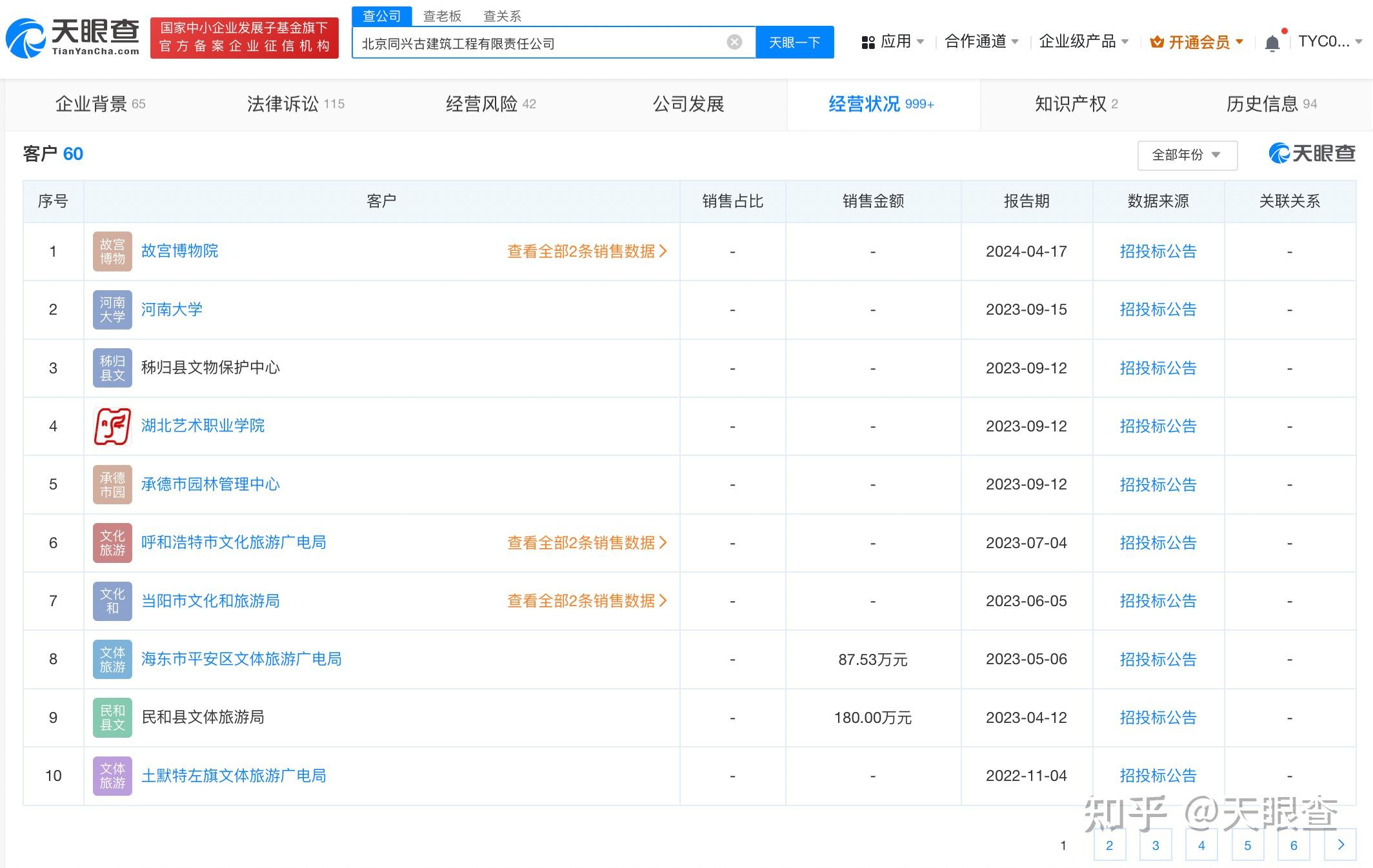This screenshot has height=868, width=1373.
Task: Go to page 6 of customers
Action: click(x=1294, y=845)
